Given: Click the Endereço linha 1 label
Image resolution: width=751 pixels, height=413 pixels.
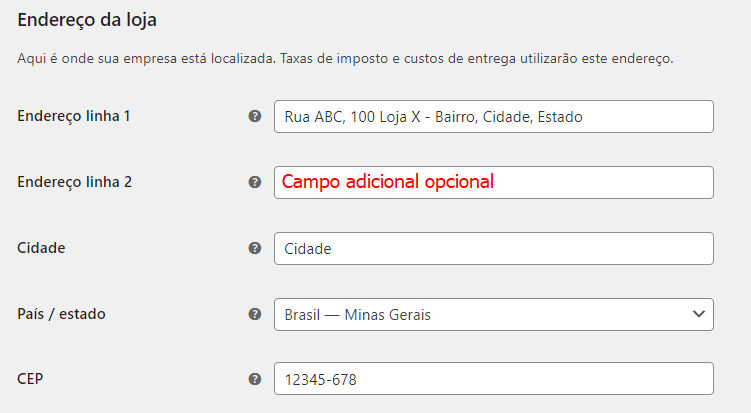Looking at the screenshot, I should tap(74, 116).
